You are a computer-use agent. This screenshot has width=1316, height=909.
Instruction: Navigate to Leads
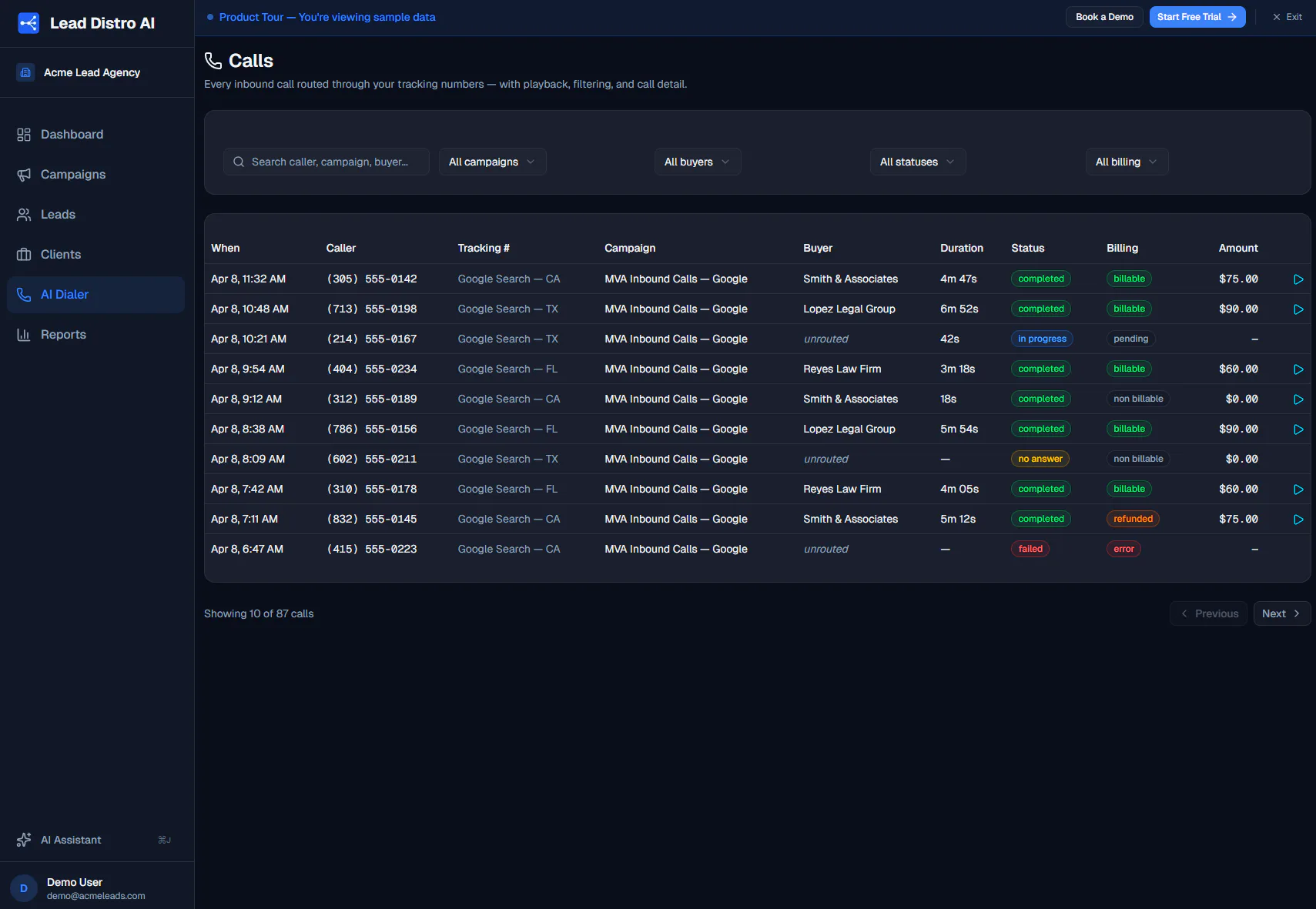point(95,215)
